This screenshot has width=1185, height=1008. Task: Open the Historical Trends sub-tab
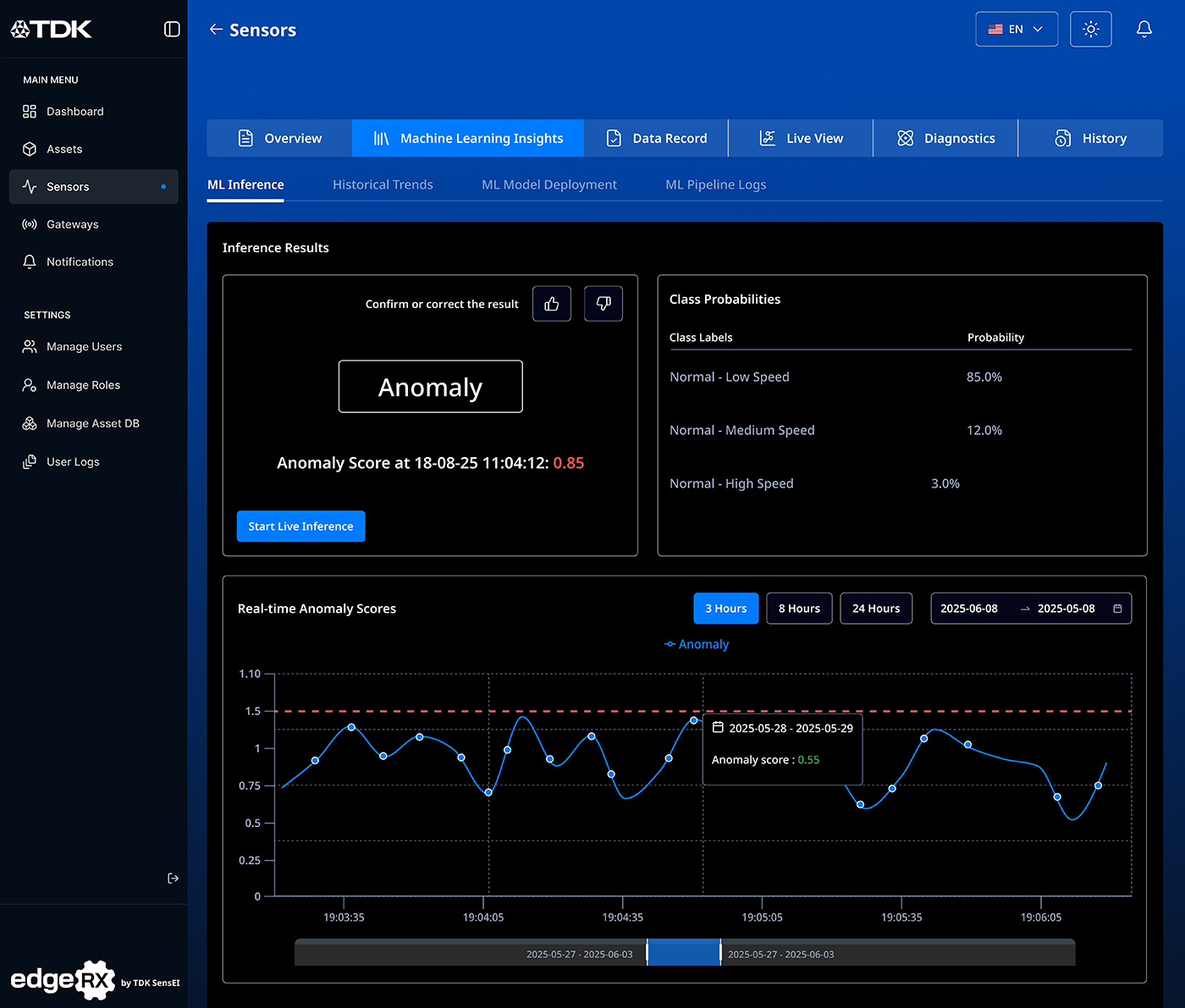[x=383, y=185]
